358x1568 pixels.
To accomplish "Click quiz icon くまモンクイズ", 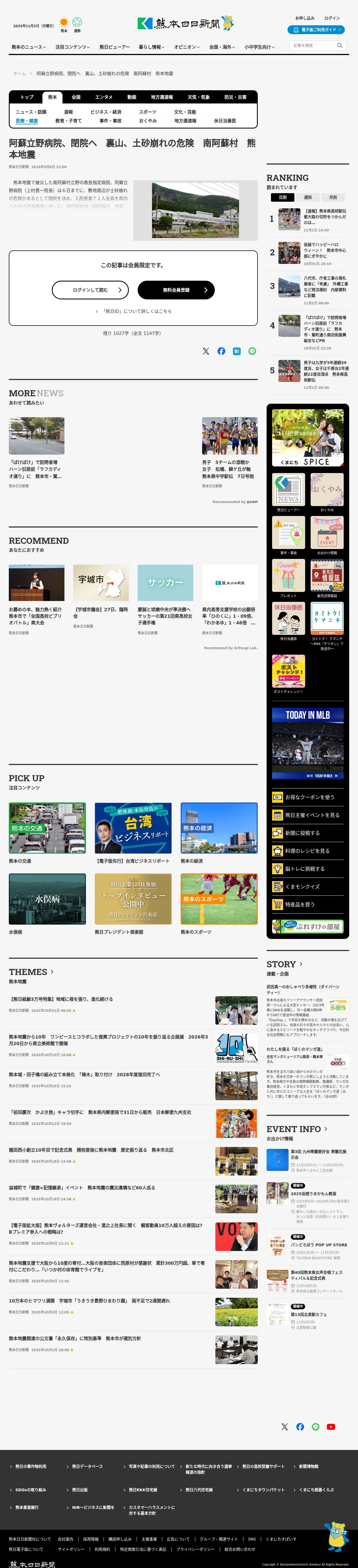I will tap(277, 887).
